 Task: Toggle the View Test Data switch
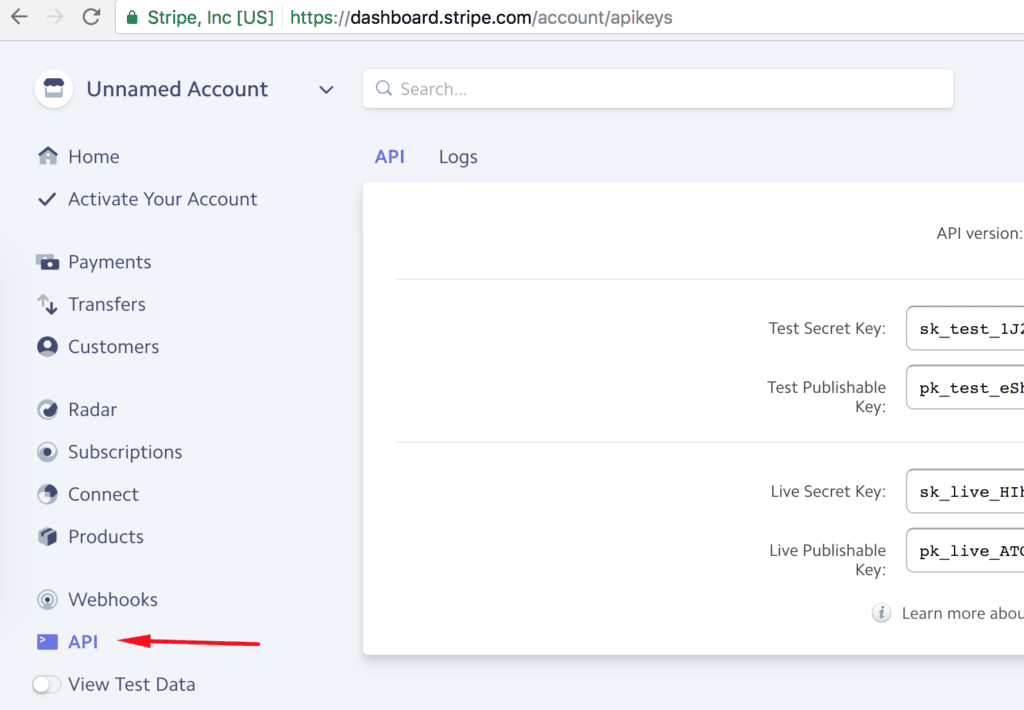pos(46,684)
